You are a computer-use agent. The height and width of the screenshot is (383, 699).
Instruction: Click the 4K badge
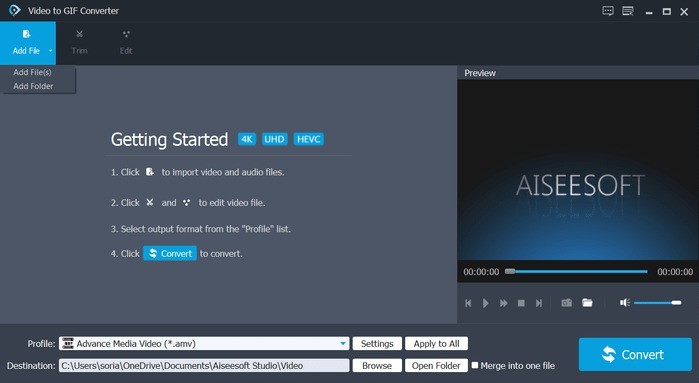pos(247,139)
